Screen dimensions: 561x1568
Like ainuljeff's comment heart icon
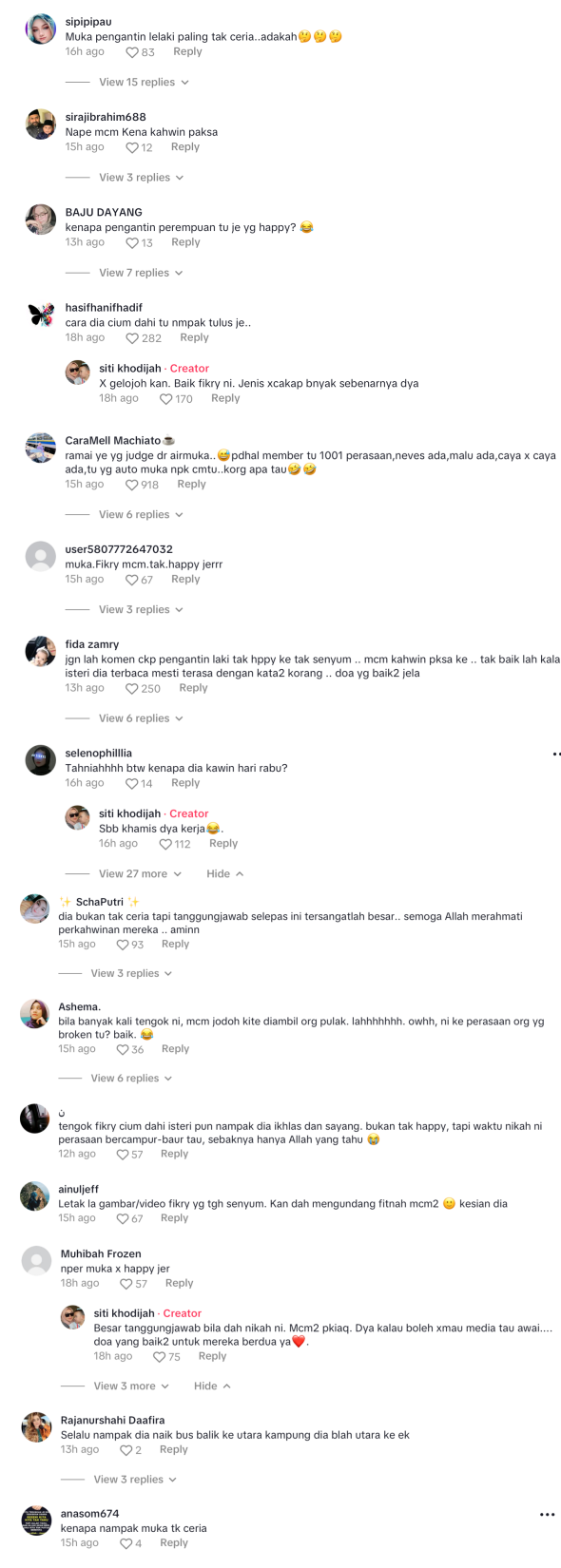pos(123,1218)
